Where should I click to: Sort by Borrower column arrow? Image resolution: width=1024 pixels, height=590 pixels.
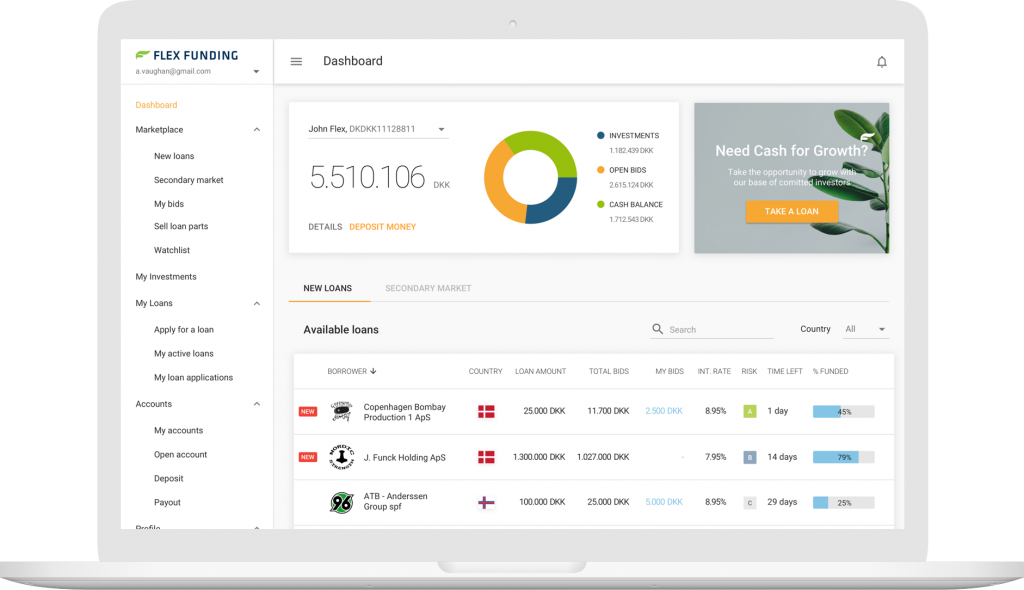point(373,372)
